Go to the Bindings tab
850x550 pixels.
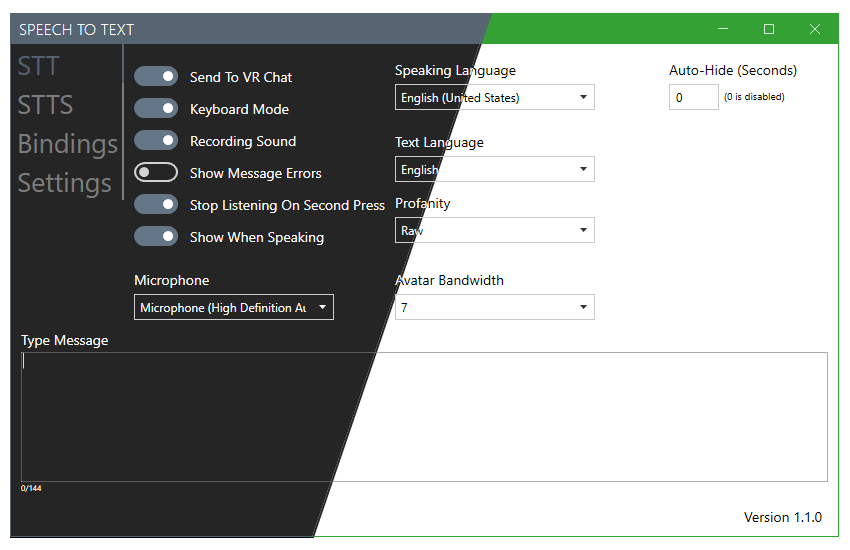[68, 144]
